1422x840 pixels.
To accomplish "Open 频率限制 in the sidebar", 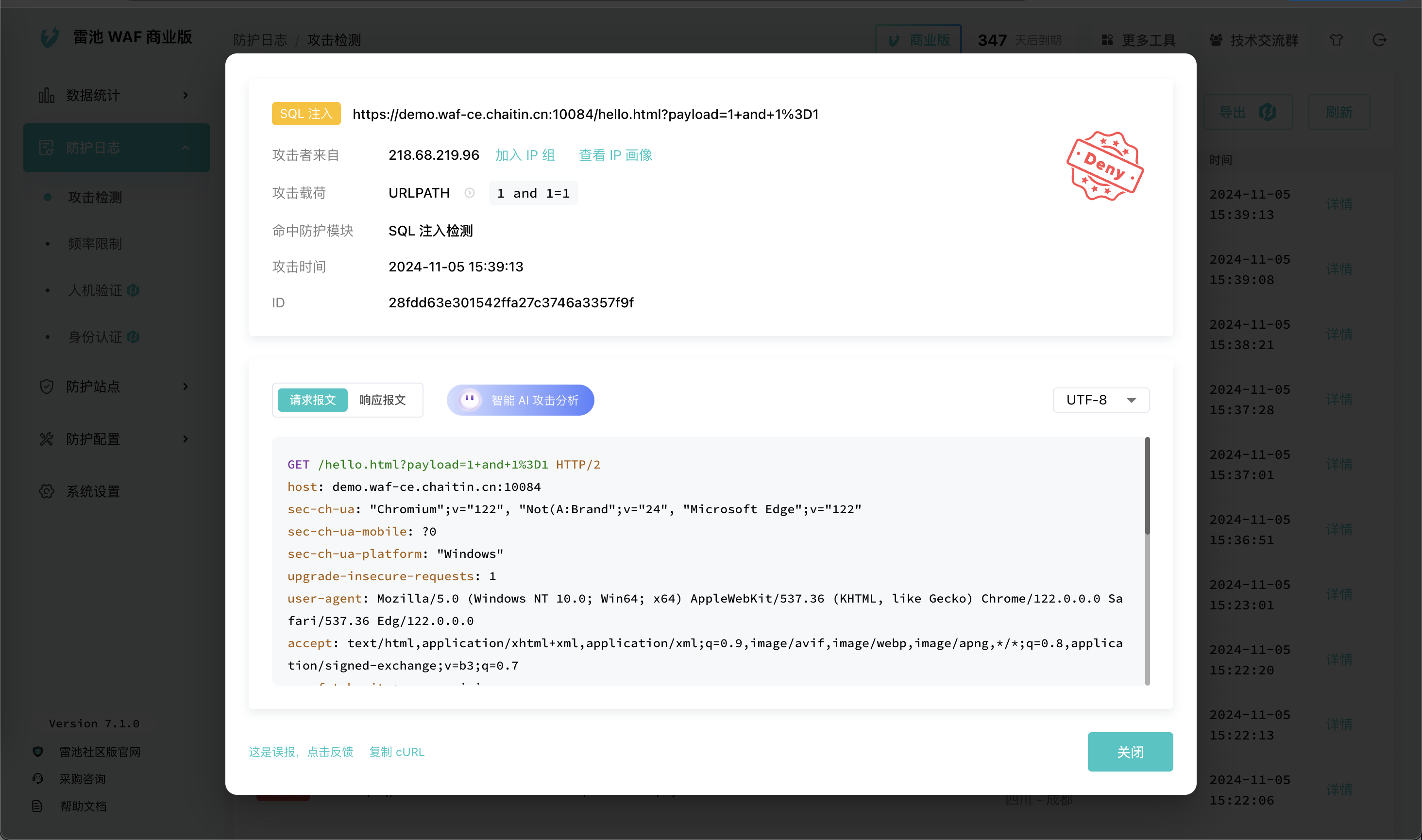I will (x=95, y=244).
